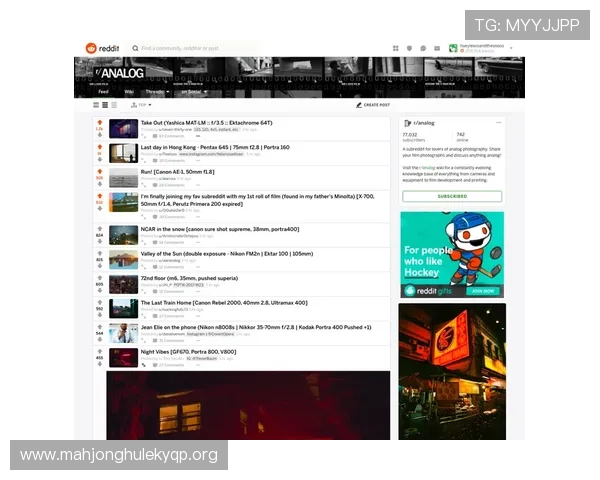Viewport: 600px width, 480px height.
Task: Open the first roll of film Minolta post
Action: coord(257,200)
